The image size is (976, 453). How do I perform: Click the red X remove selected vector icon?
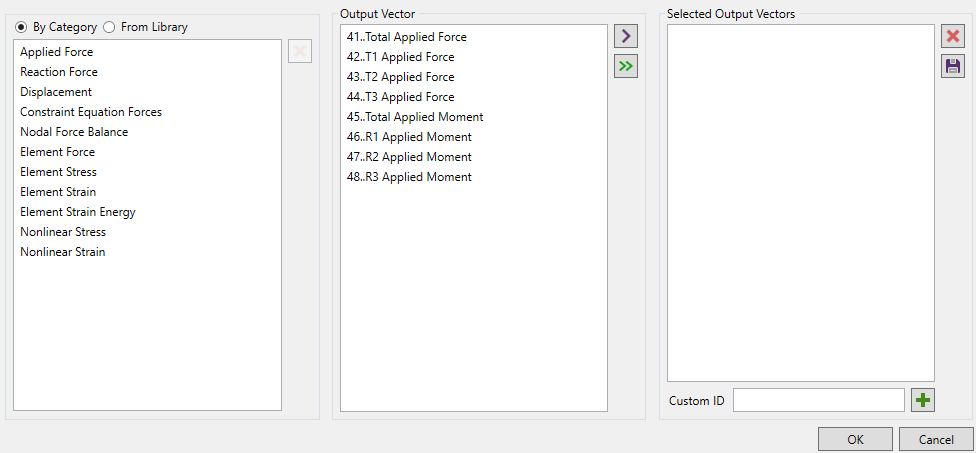pos(953,37)
